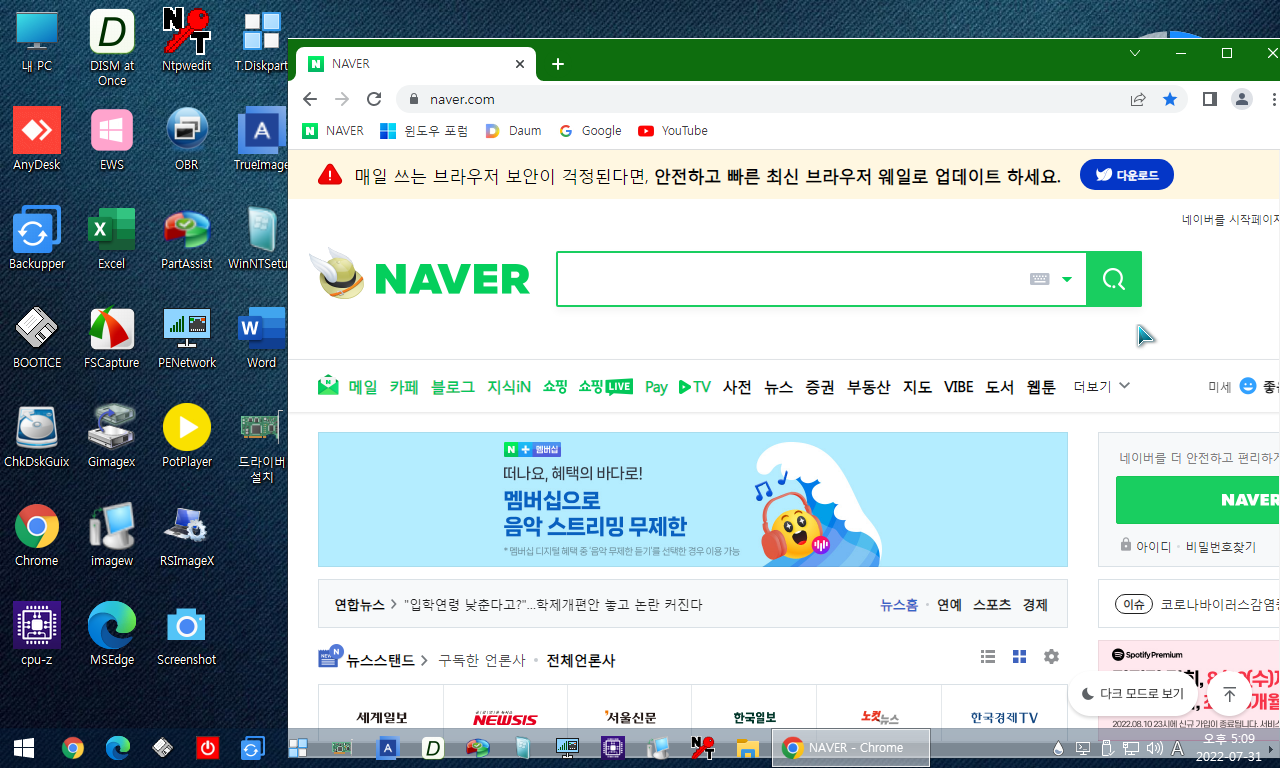Jump to the top with the up-arrow button
The height and width of the screenshot is (768, 1280).
coord(1230,694)
